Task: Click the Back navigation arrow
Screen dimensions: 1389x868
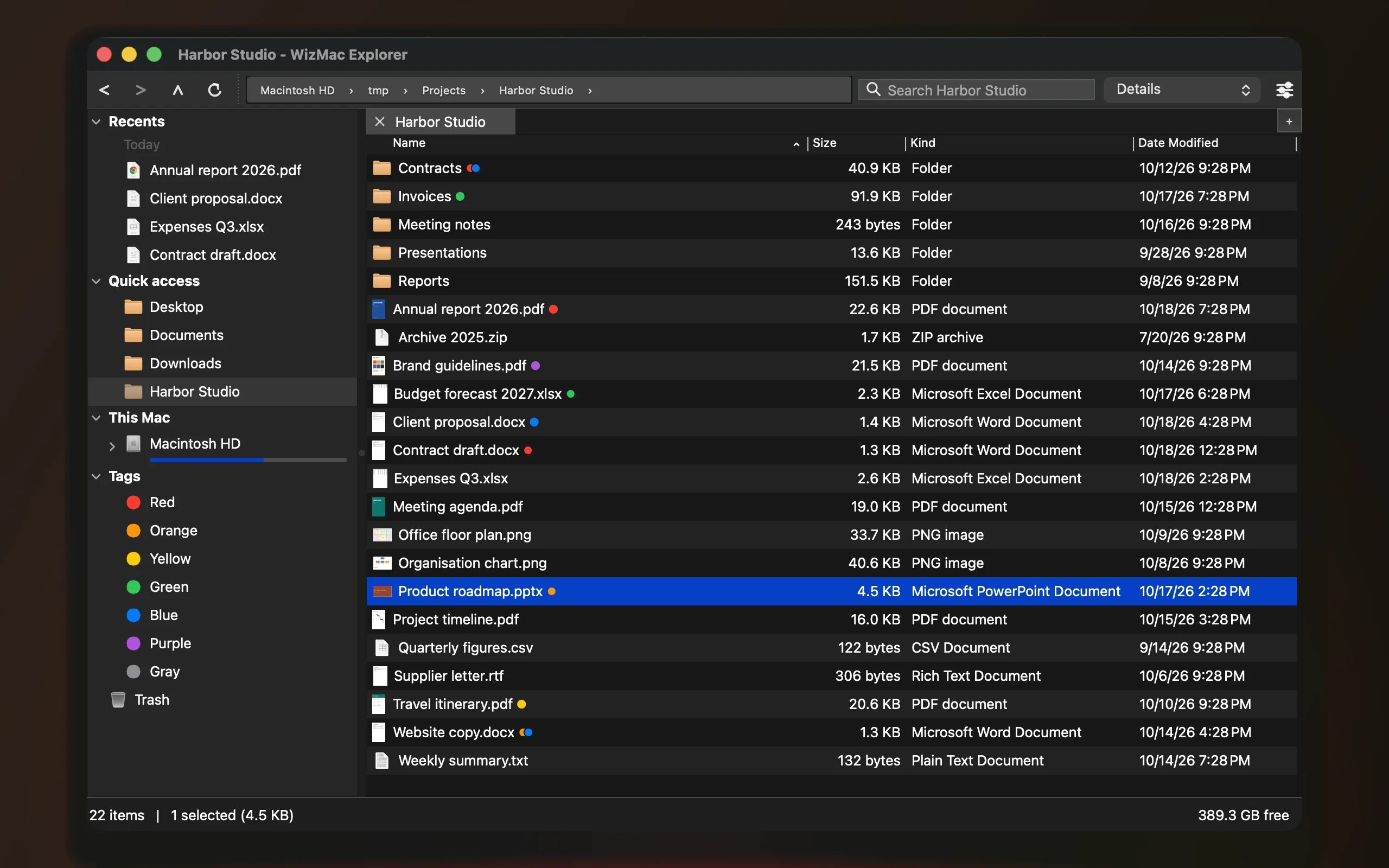Action: [x=105, y=90]
